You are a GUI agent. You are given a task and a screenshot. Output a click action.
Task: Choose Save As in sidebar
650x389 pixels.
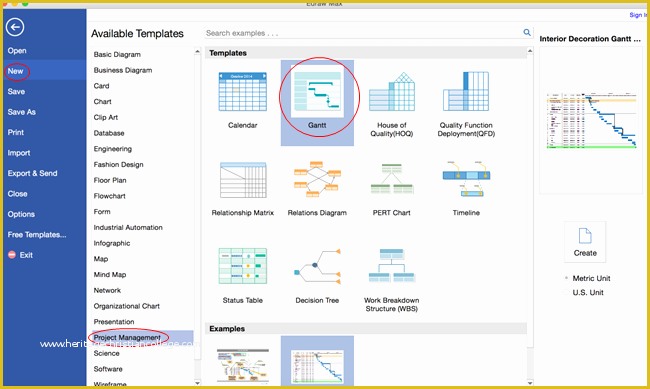pyautogui.click(x=22, y=112)
